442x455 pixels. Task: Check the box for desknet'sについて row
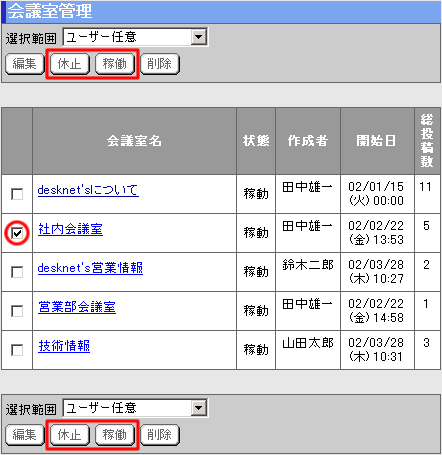pyautogui.click(x=17, y=194)
